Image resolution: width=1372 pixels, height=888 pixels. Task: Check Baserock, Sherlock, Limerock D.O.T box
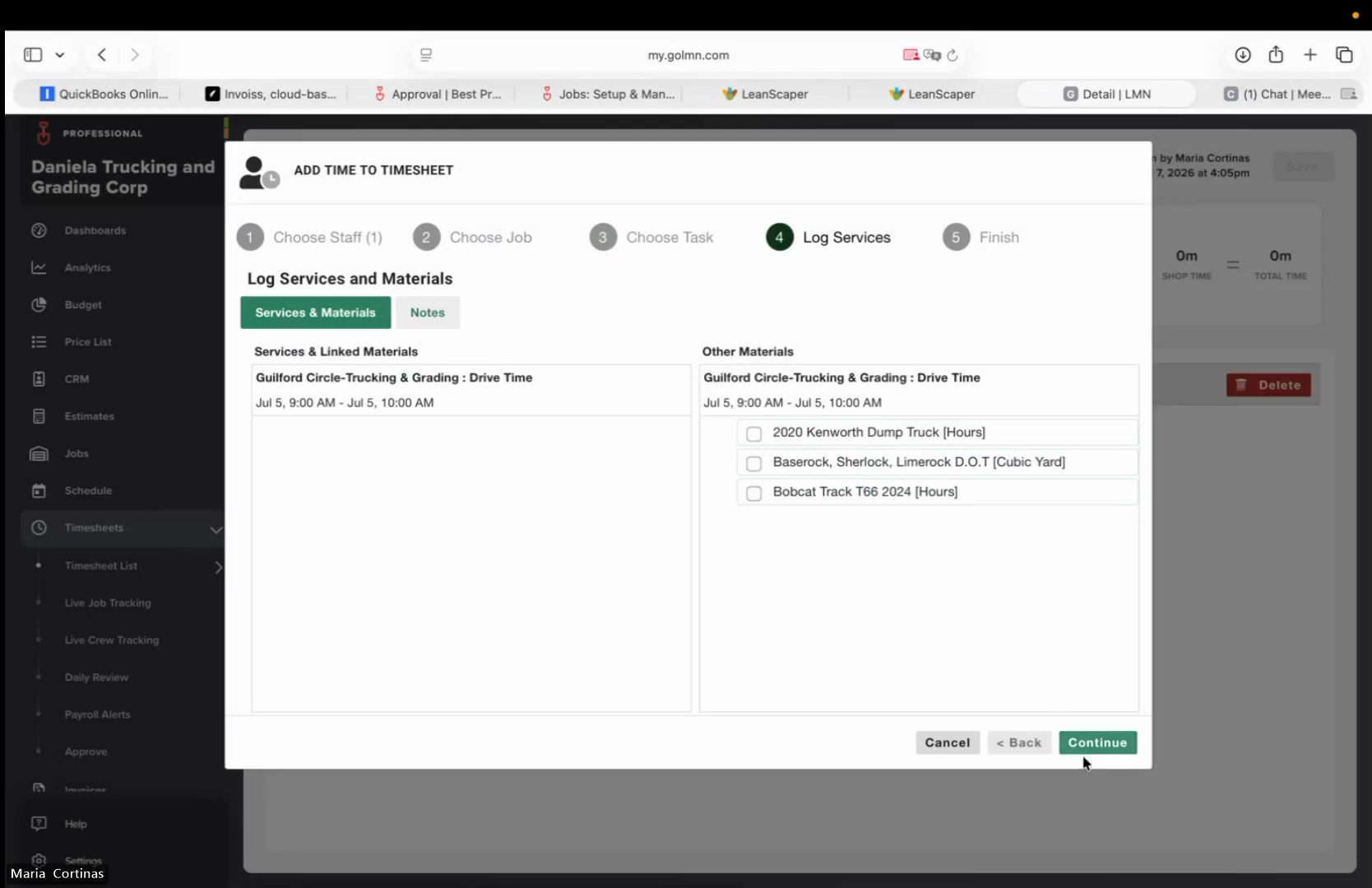(x=753, y=463)
